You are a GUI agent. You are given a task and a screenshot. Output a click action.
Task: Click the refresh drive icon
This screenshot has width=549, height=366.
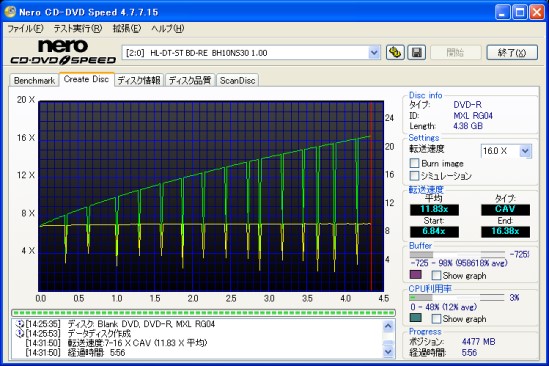(x=395, y=53)
